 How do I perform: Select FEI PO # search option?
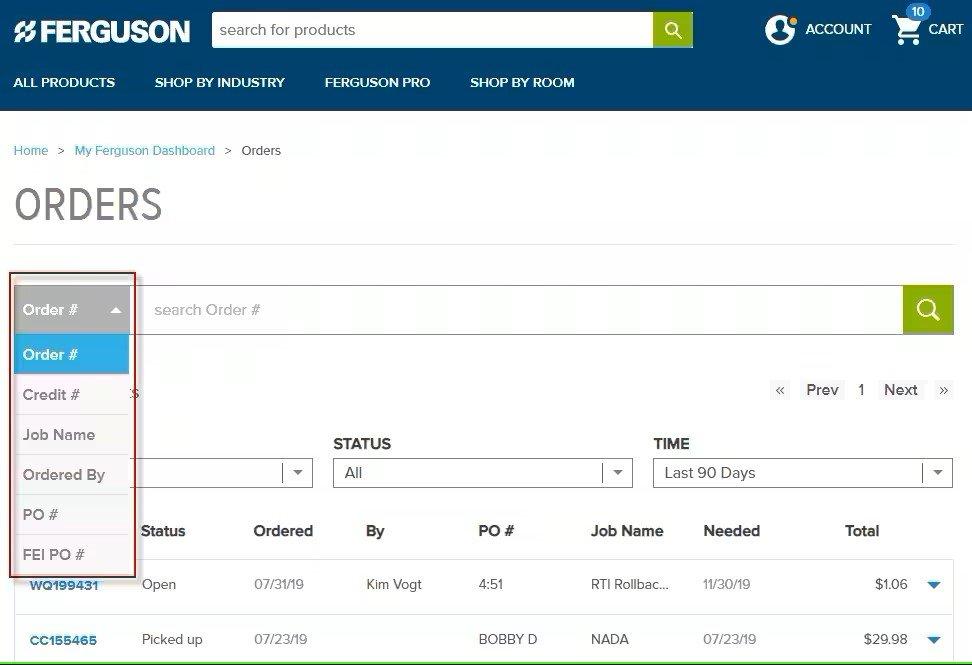pyautogui.click(x=71, y=555)
